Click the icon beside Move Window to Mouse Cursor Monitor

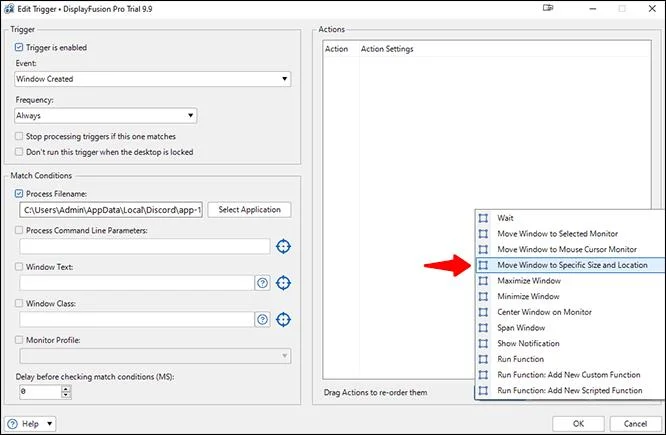[x=483, y=249]
